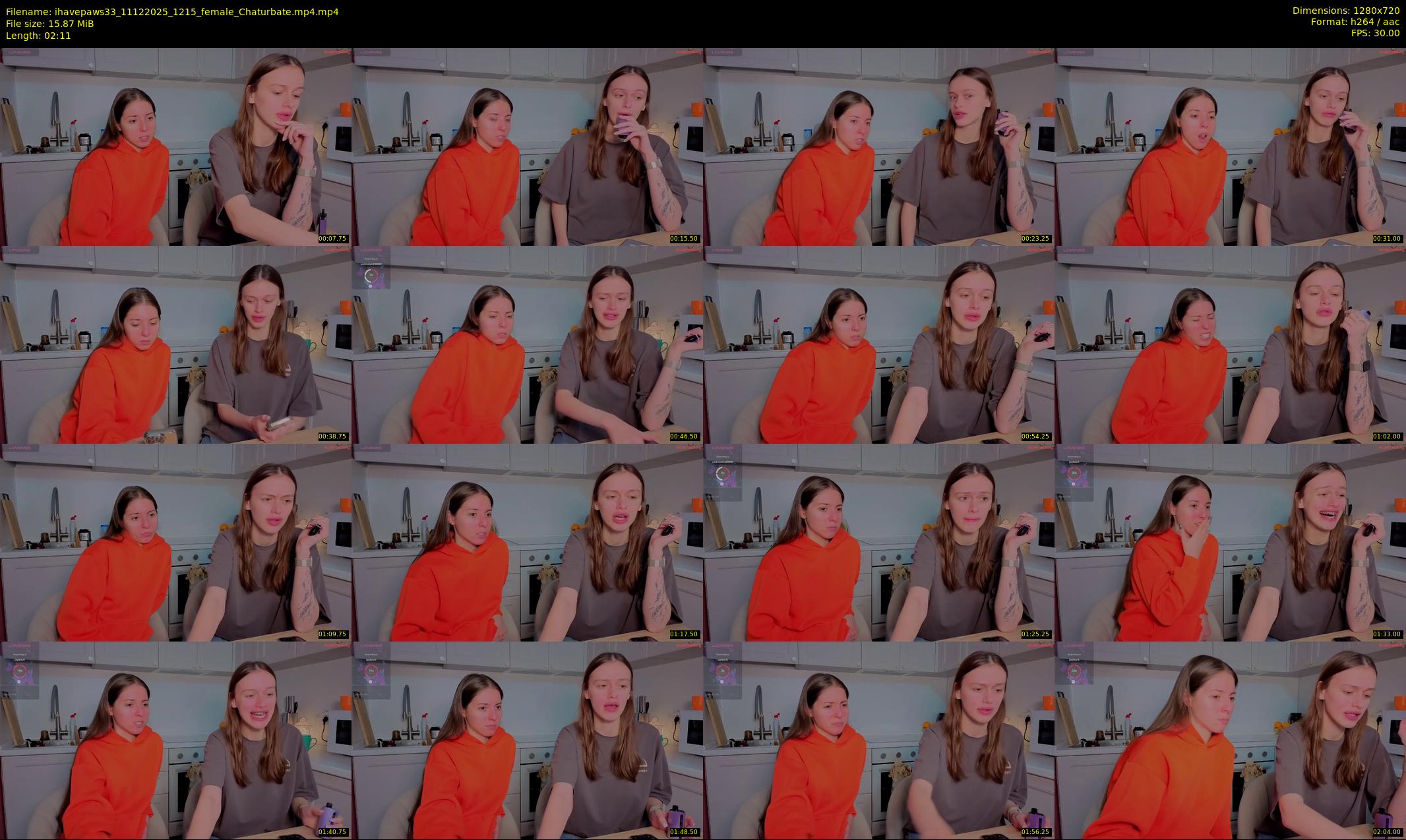Select the frame at 00:15.50

click(527, 146)
